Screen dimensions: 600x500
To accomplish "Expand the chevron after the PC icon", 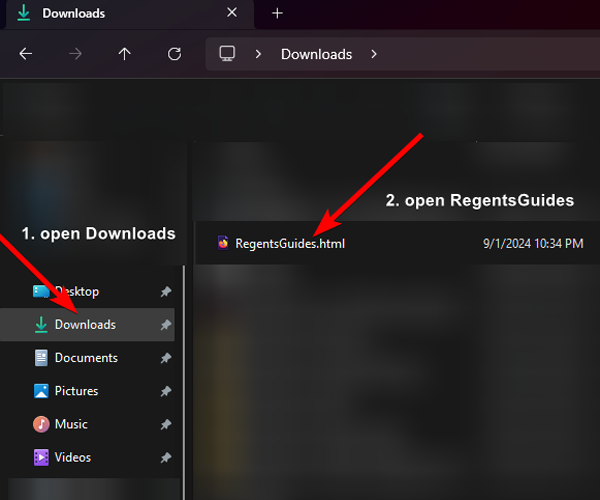I will pyautogui.click(x=258, y=54).
